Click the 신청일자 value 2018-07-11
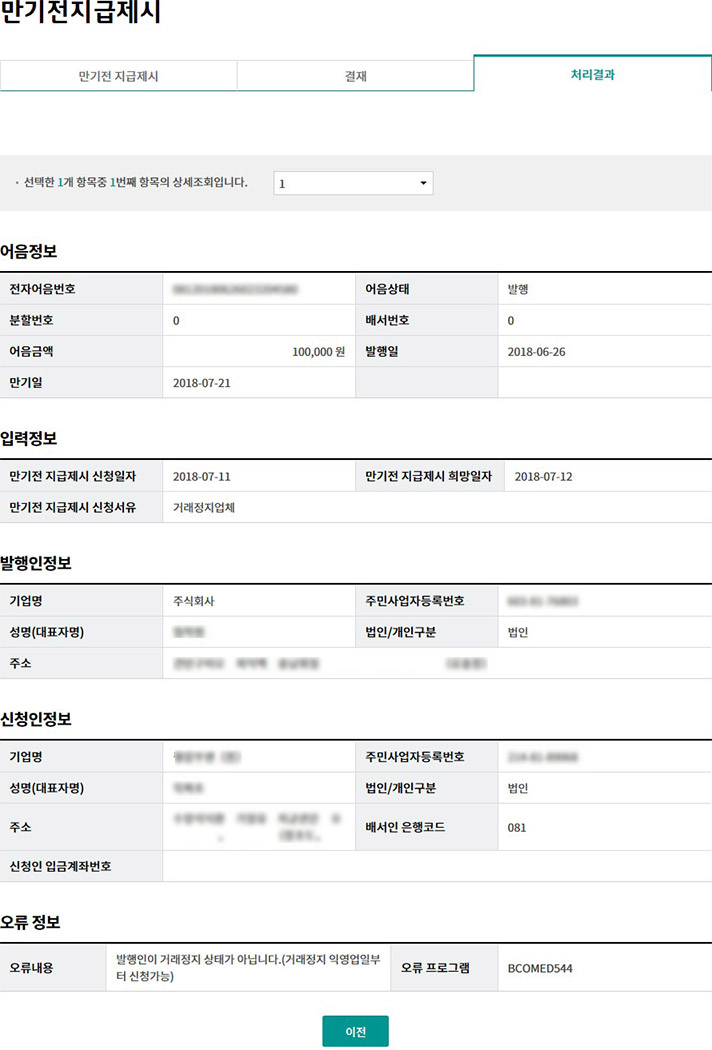Viewport: 712px width, 1050px height. coord(201,477)
